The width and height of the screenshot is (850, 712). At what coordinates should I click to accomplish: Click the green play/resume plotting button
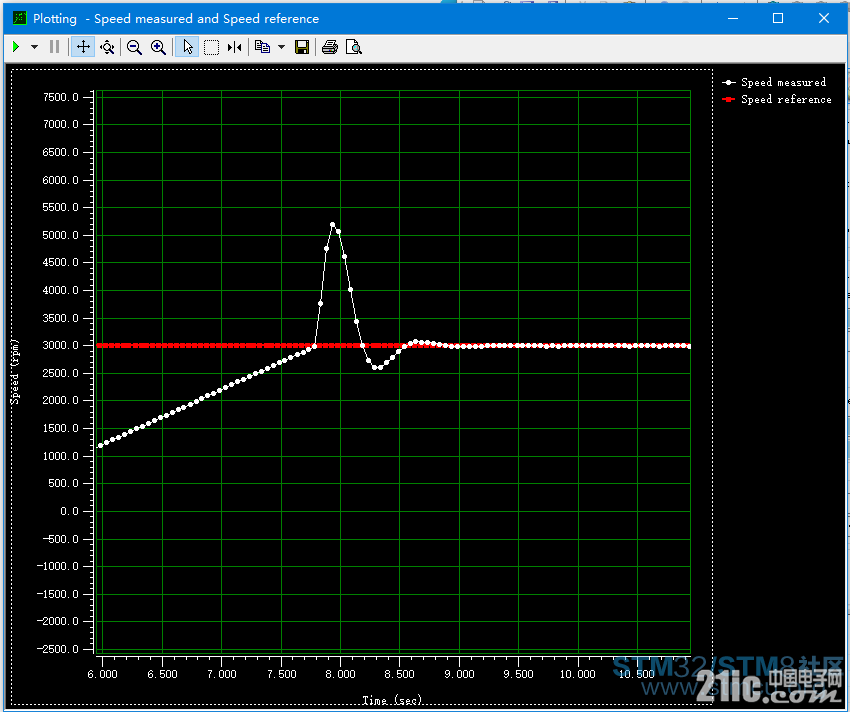16,47
